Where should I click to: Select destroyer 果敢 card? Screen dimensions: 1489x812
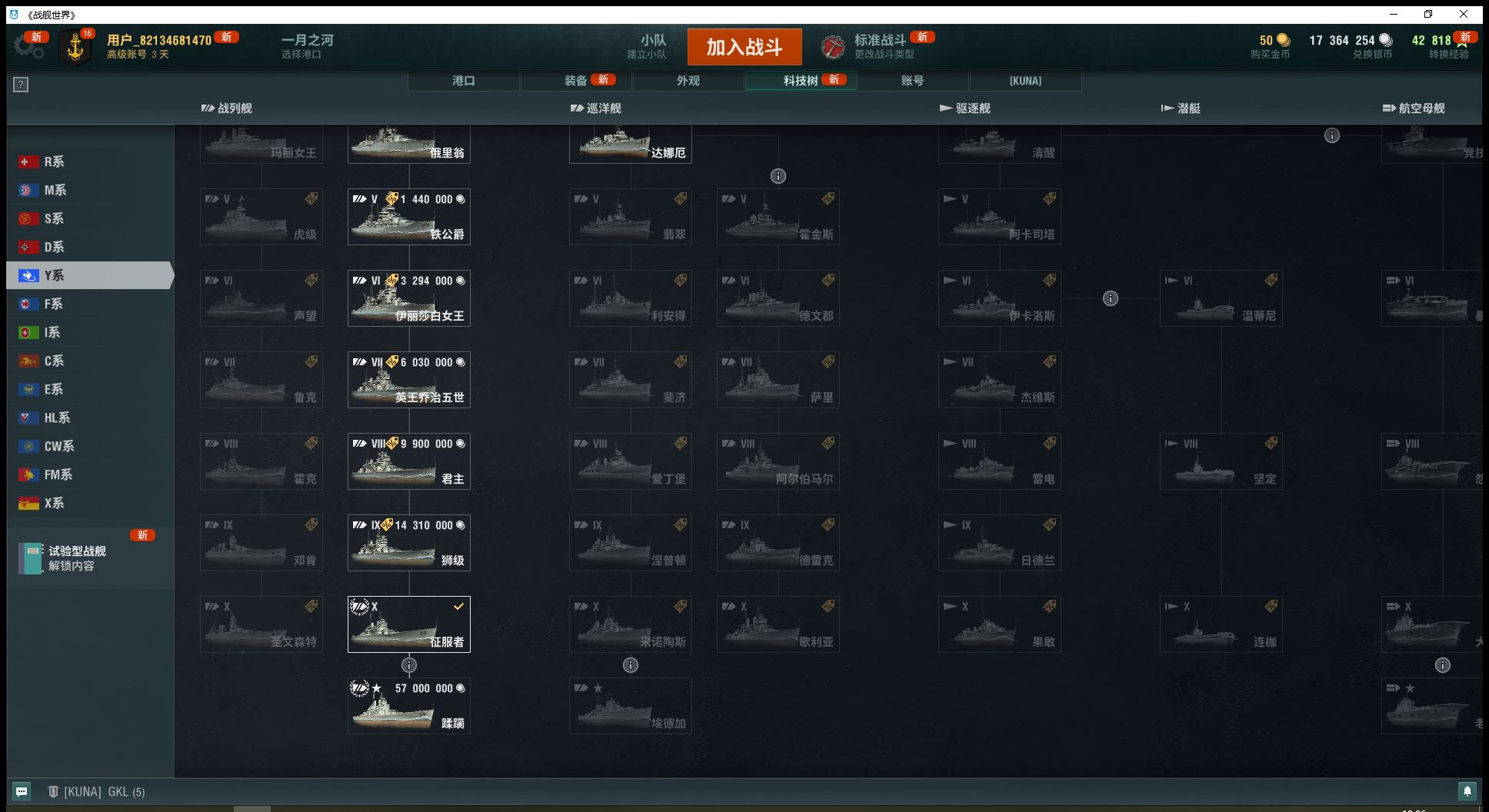coord(1000,624)
